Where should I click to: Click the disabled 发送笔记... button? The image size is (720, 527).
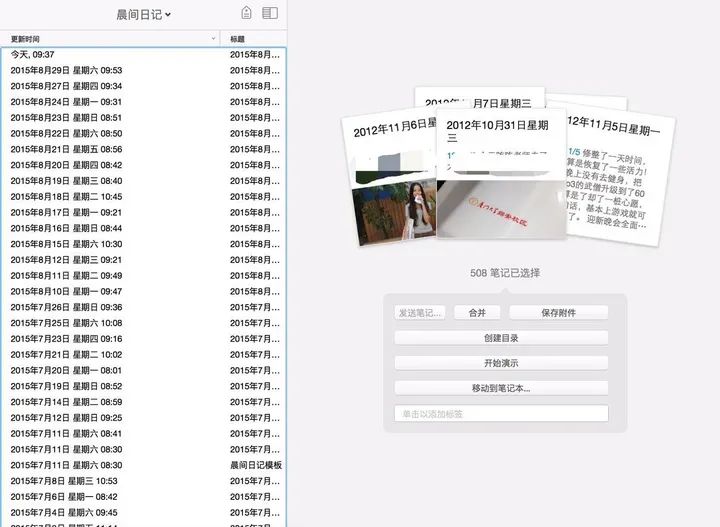[420, 313]
